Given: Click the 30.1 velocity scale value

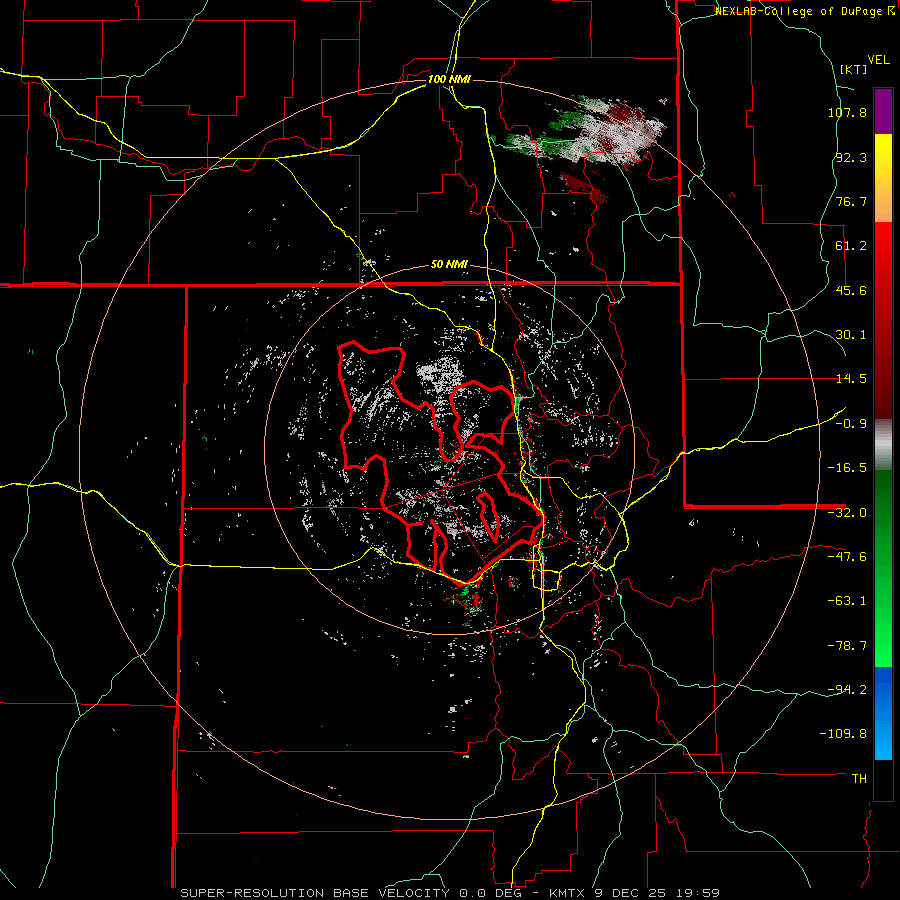Looking at the screenshot, I should click(851, 335).
